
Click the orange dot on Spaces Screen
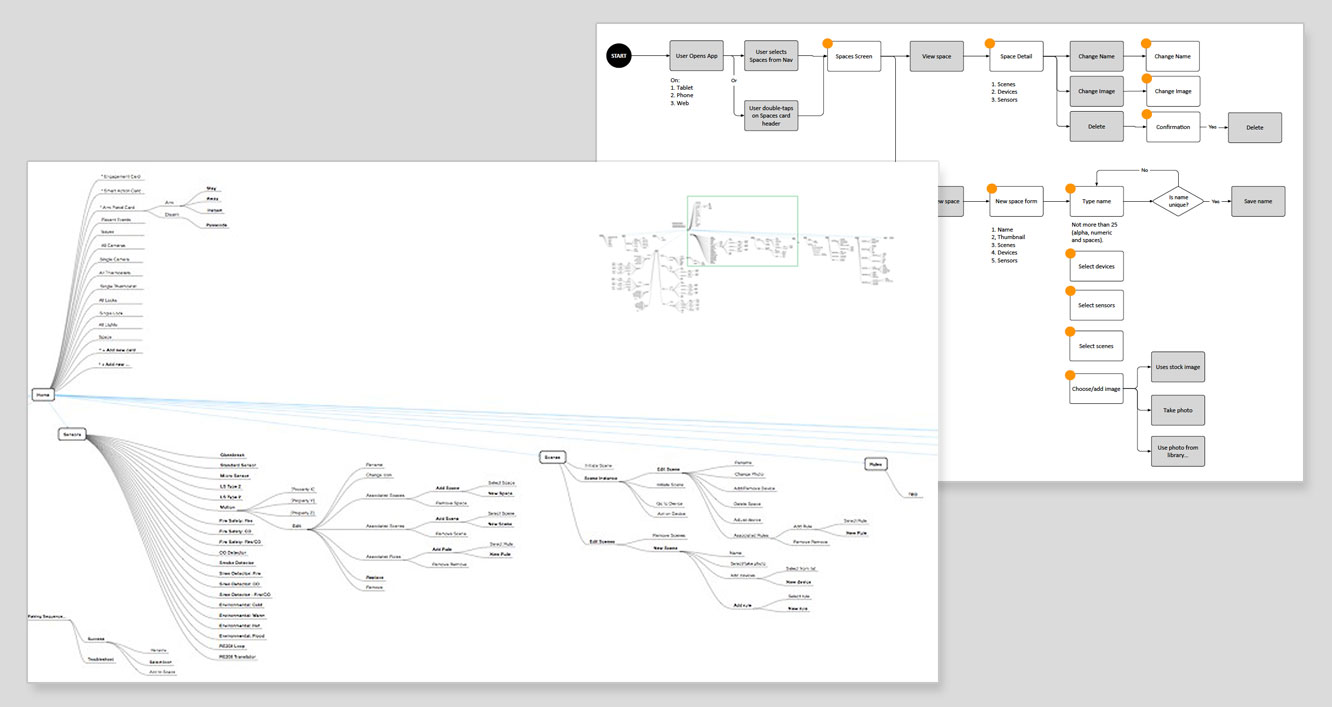coord(828,43)
